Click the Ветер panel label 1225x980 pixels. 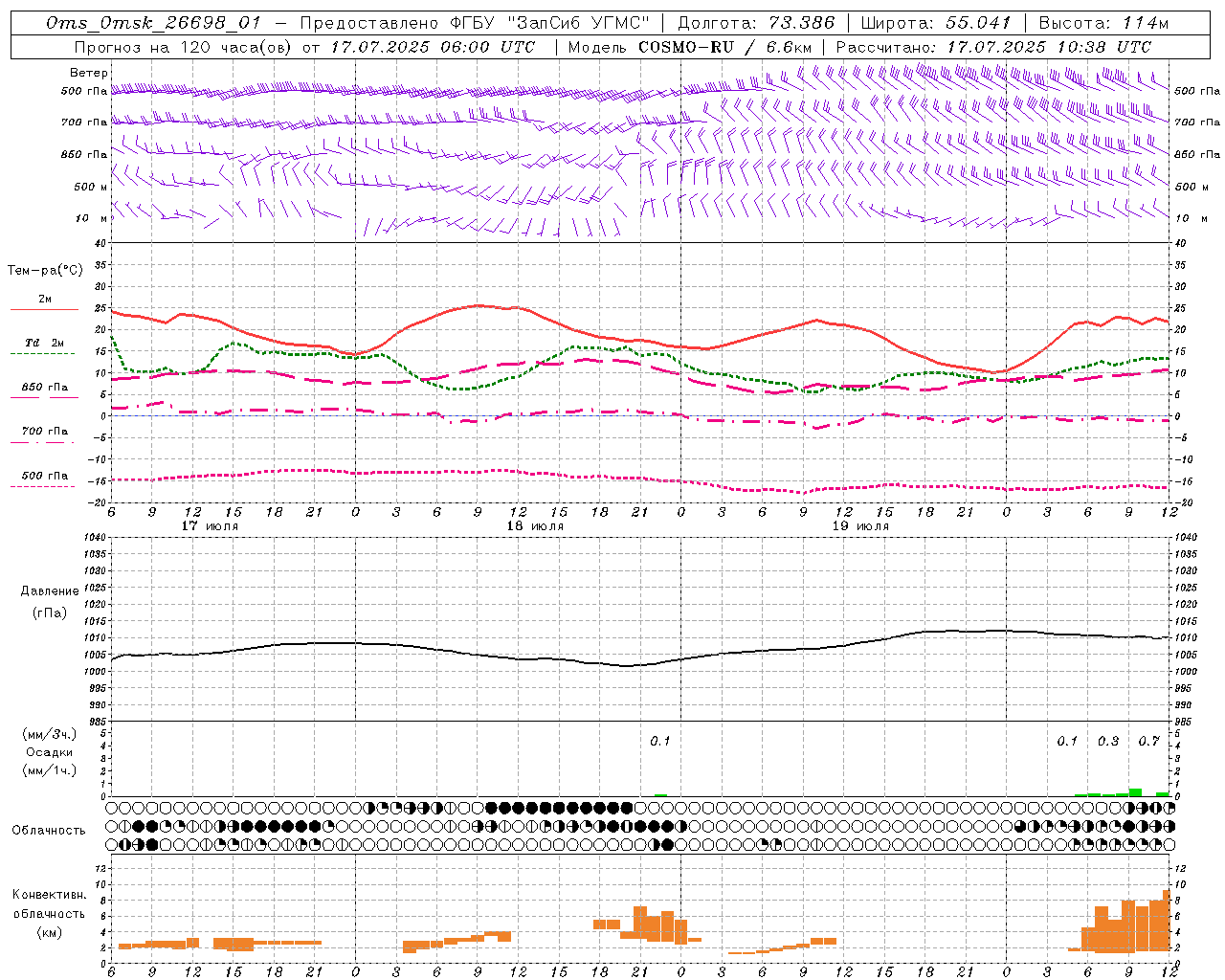pyautogui.click(x=89, y=73)
